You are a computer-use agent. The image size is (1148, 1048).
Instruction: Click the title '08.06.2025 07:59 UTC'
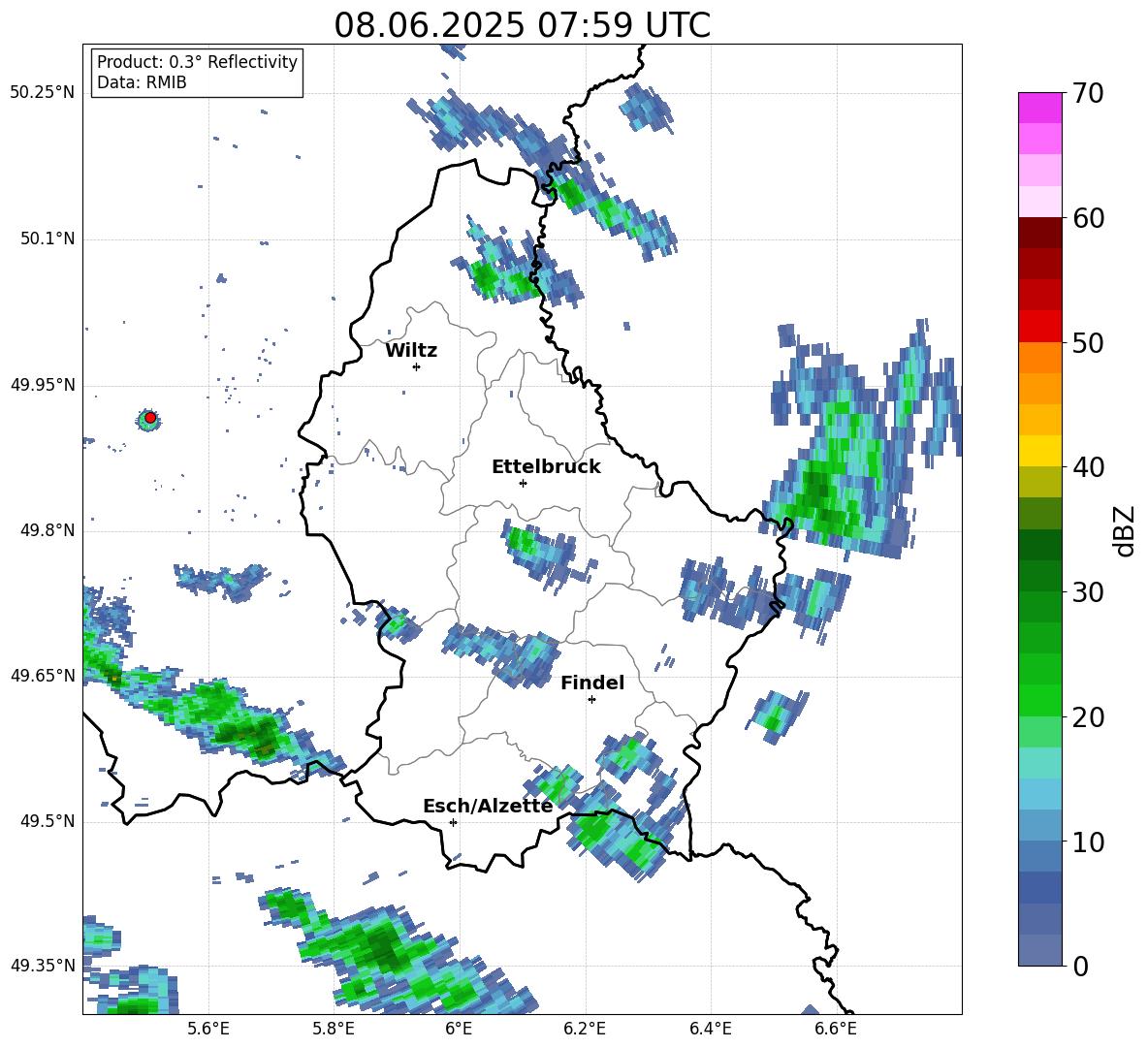coord(522,25)
